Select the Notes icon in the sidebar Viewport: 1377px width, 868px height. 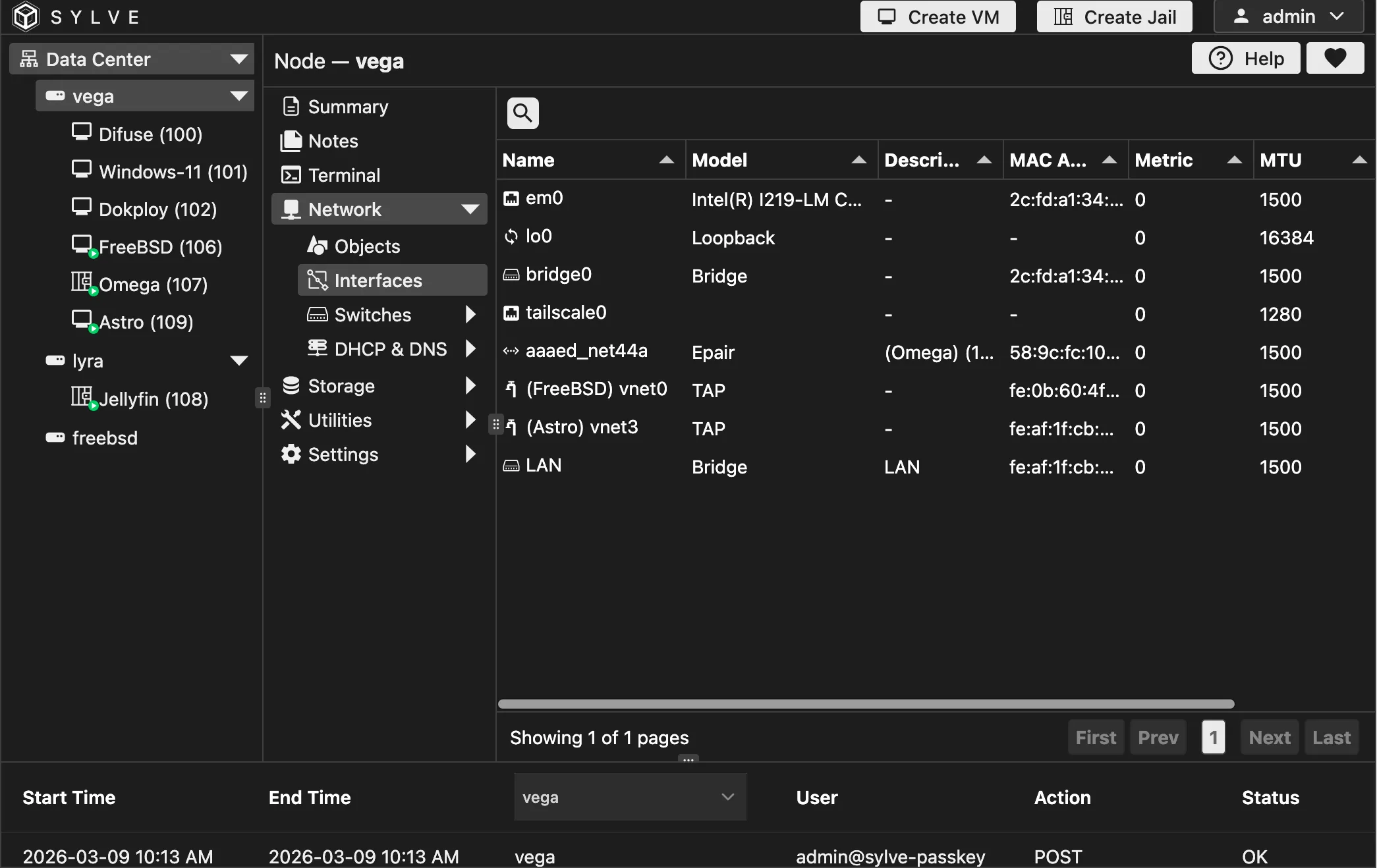tap(291, 140)
